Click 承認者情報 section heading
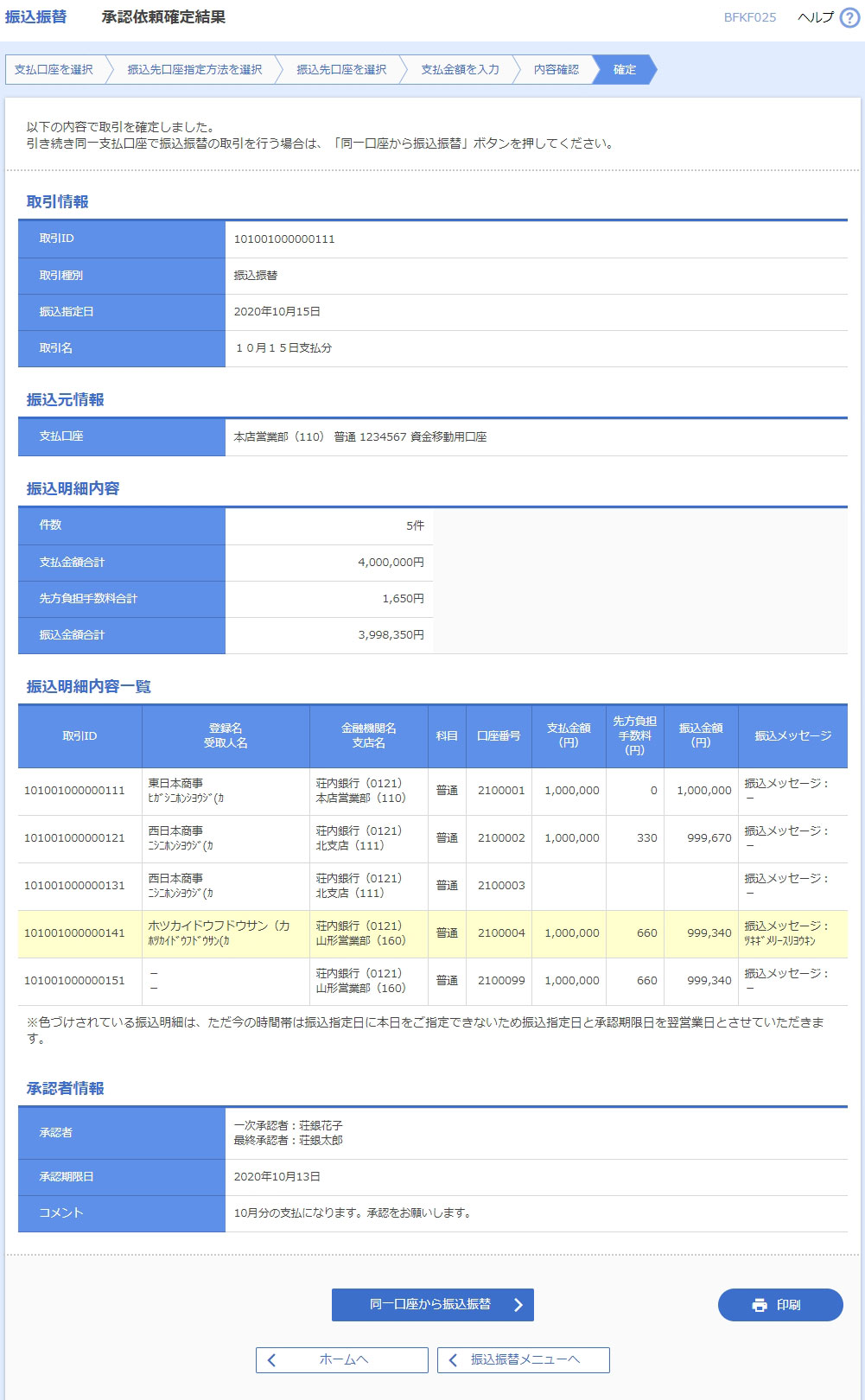This screenshot has width=865, height=1400. pos(65,1089)
